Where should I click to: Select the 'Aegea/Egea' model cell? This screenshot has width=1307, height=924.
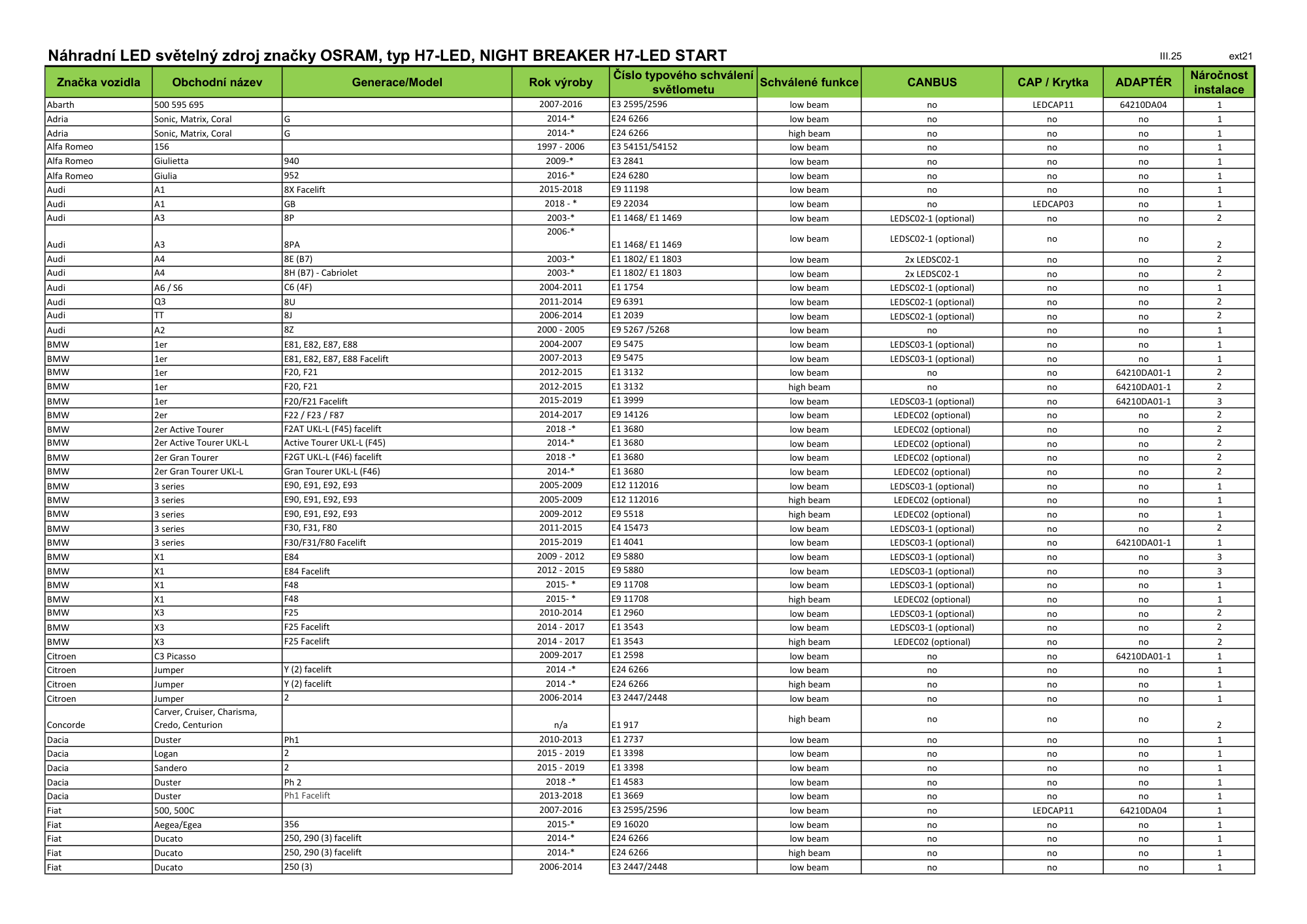pos(217,825)
